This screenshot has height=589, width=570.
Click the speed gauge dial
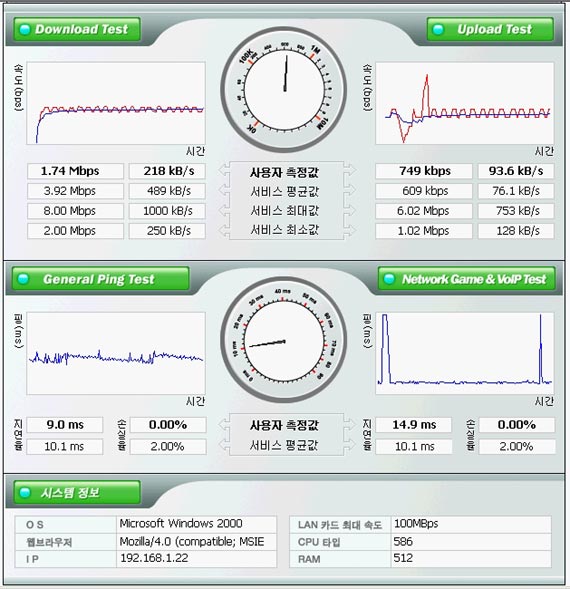click(284, 89)
